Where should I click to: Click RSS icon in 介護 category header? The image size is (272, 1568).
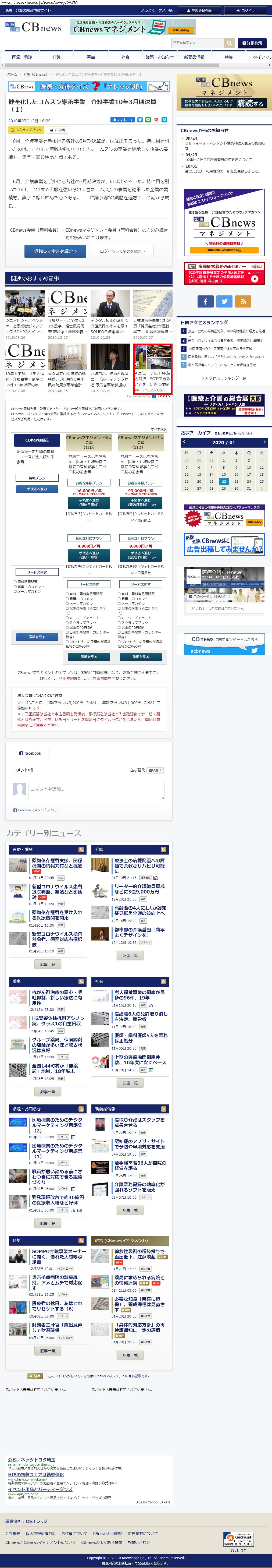tap(164, 850)
